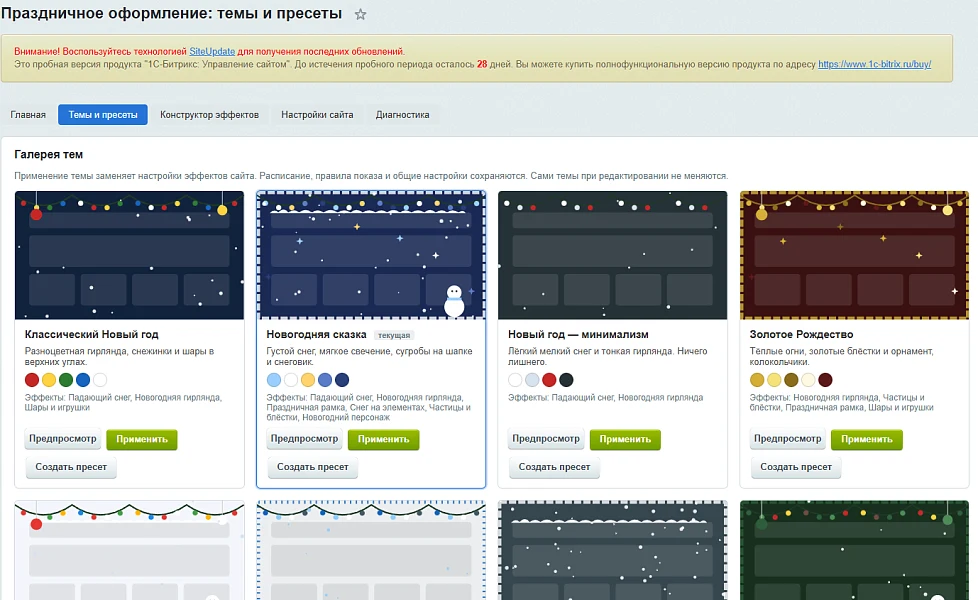Click yellow swatch of Классический Новый год
The height and width of the screenshot is (600, 978).
(x=49, y=380)
